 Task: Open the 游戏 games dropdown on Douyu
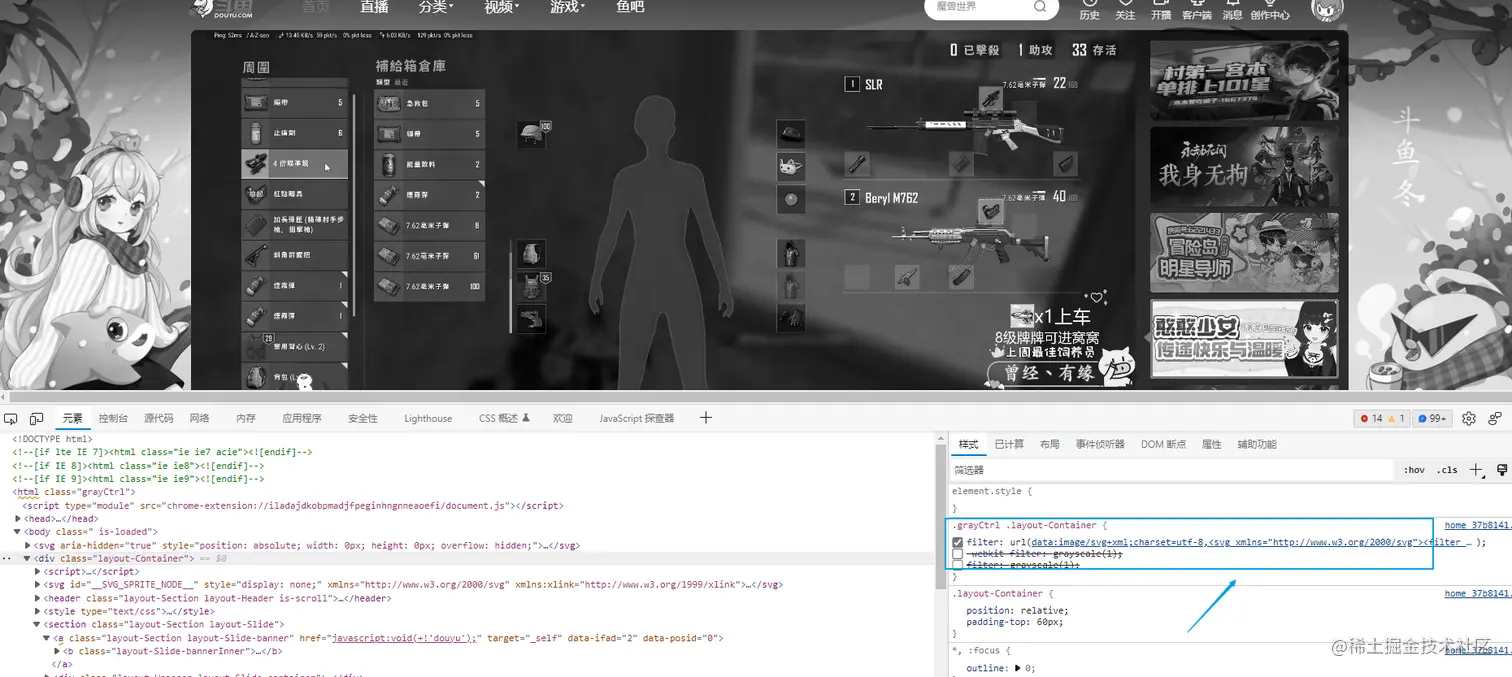pyautogui.click(x=567, y=7)
